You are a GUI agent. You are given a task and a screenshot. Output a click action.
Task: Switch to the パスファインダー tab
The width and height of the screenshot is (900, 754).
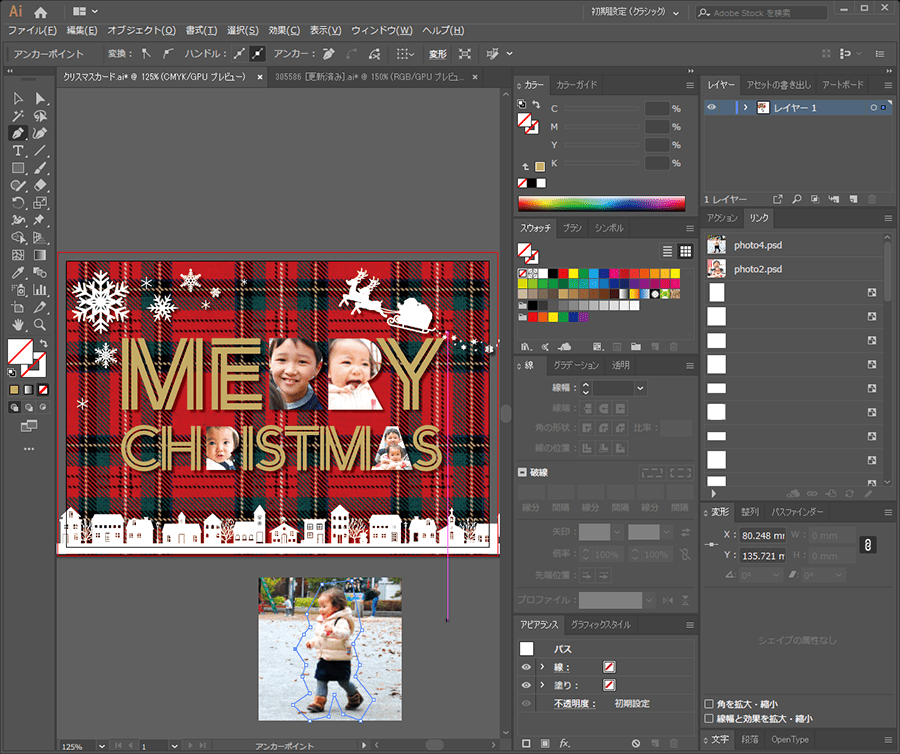pyautogui.click(x=797, y=511)
